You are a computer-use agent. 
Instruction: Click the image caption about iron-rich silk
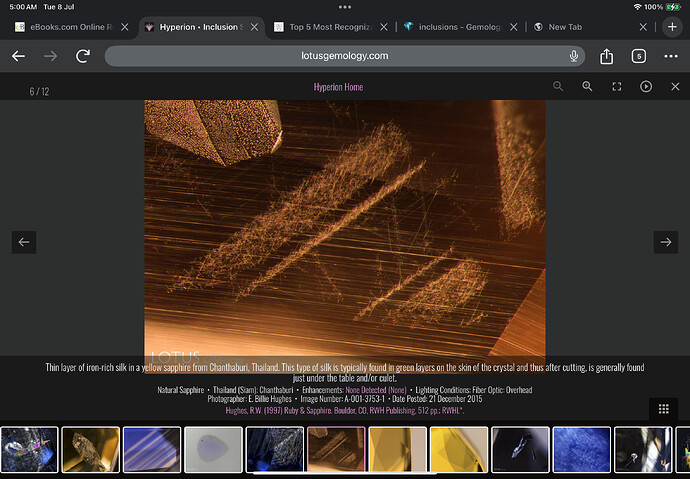point(345,373)
